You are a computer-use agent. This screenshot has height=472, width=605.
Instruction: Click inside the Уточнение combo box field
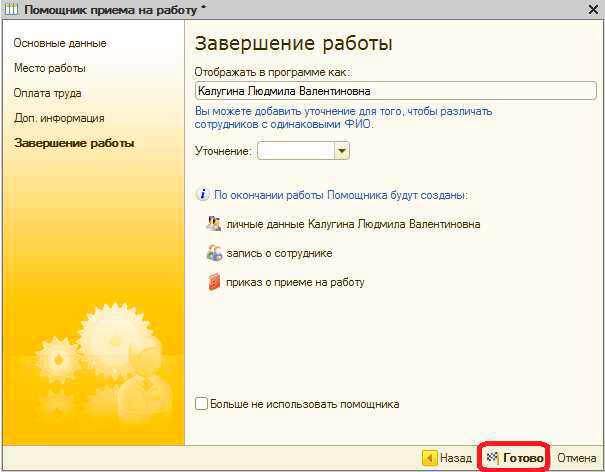[296, 151]
